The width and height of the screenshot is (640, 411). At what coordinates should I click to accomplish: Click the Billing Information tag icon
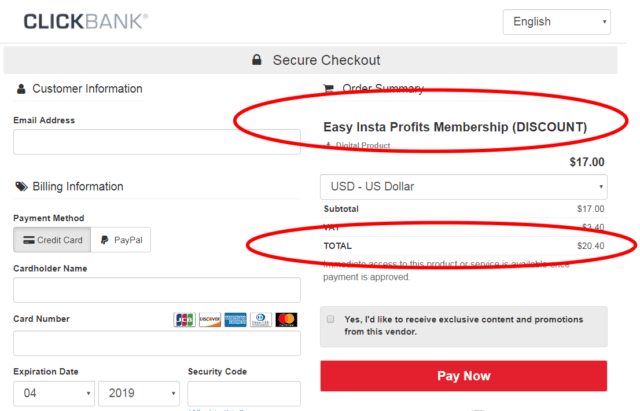(x=21, y=187)
